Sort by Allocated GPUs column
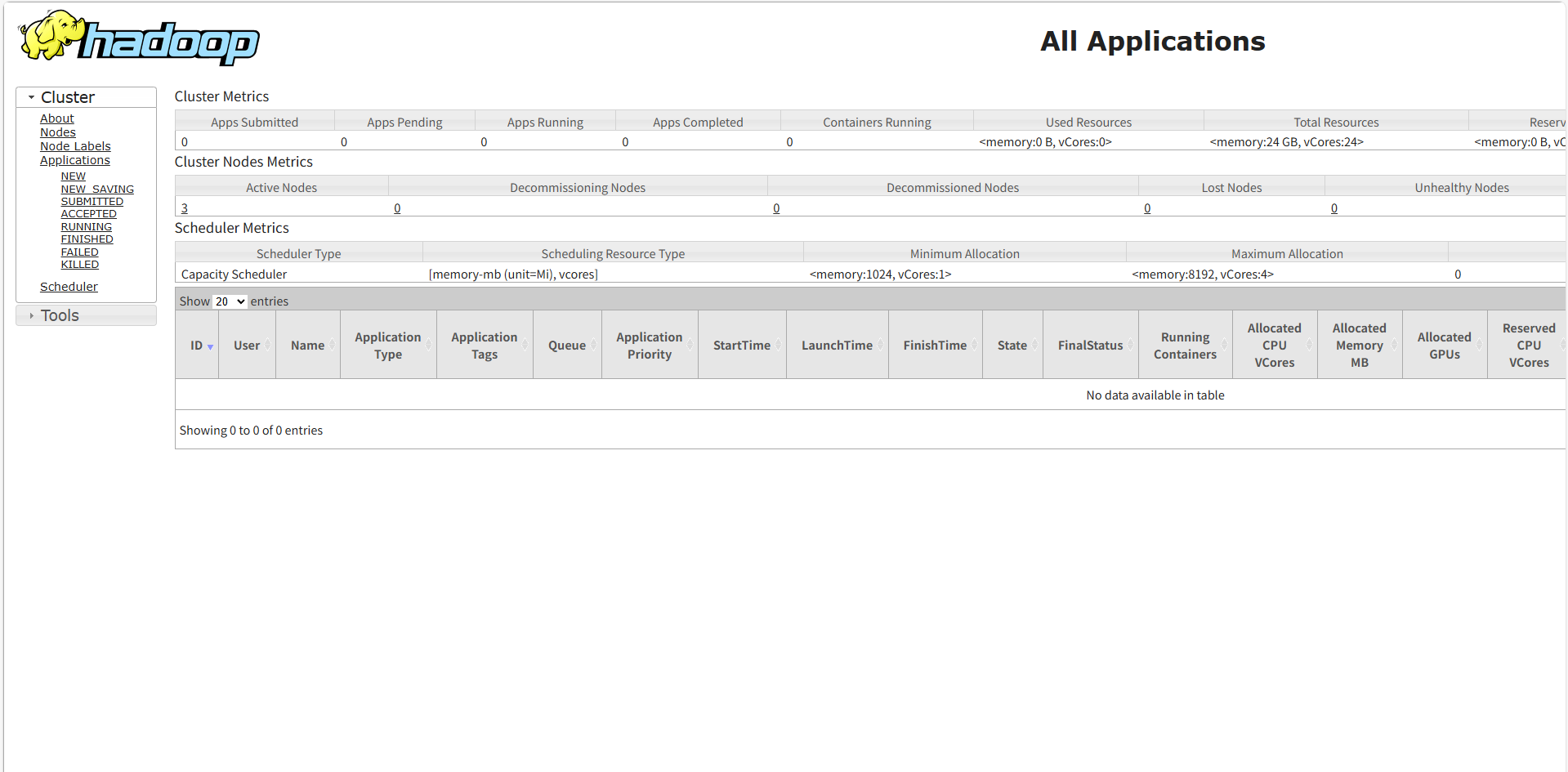The image size is (1568, 772). point(1445,346)
